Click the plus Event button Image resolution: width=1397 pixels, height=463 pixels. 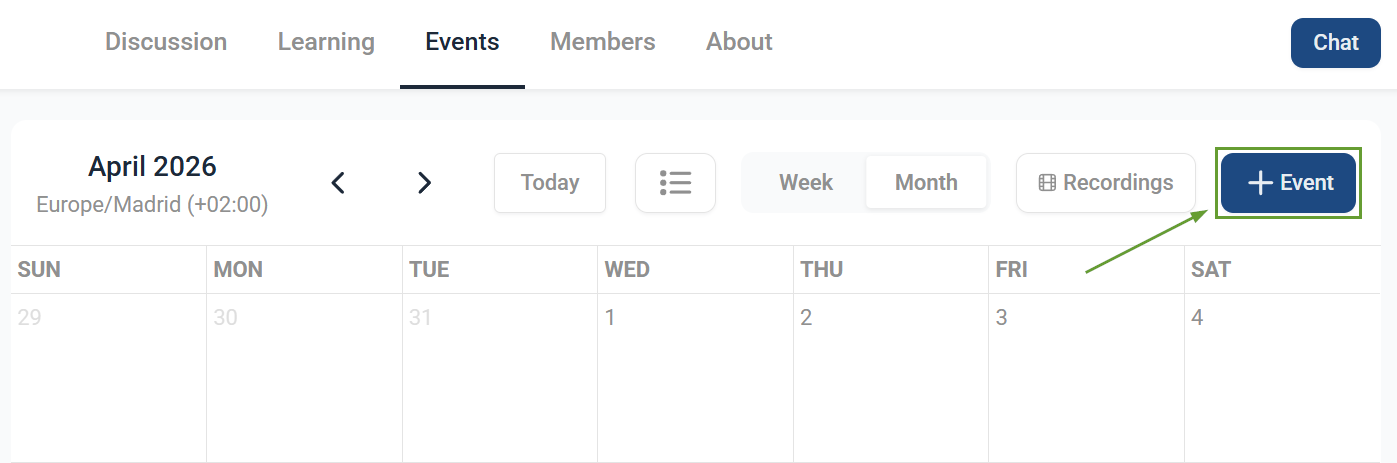pos(1289,183)
